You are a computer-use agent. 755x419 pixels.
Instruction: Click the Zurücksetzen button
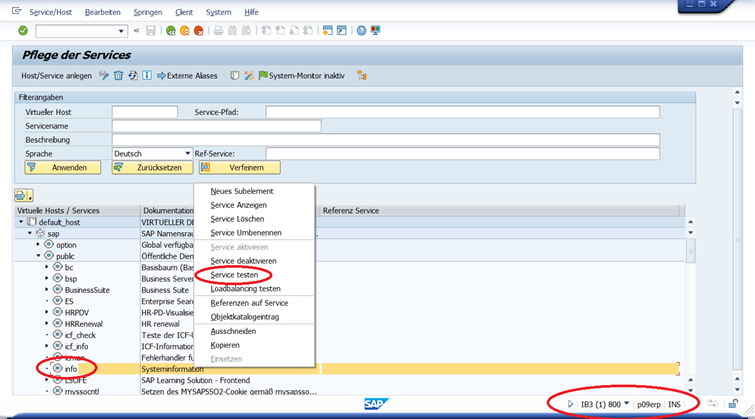(x=152, y=168)
